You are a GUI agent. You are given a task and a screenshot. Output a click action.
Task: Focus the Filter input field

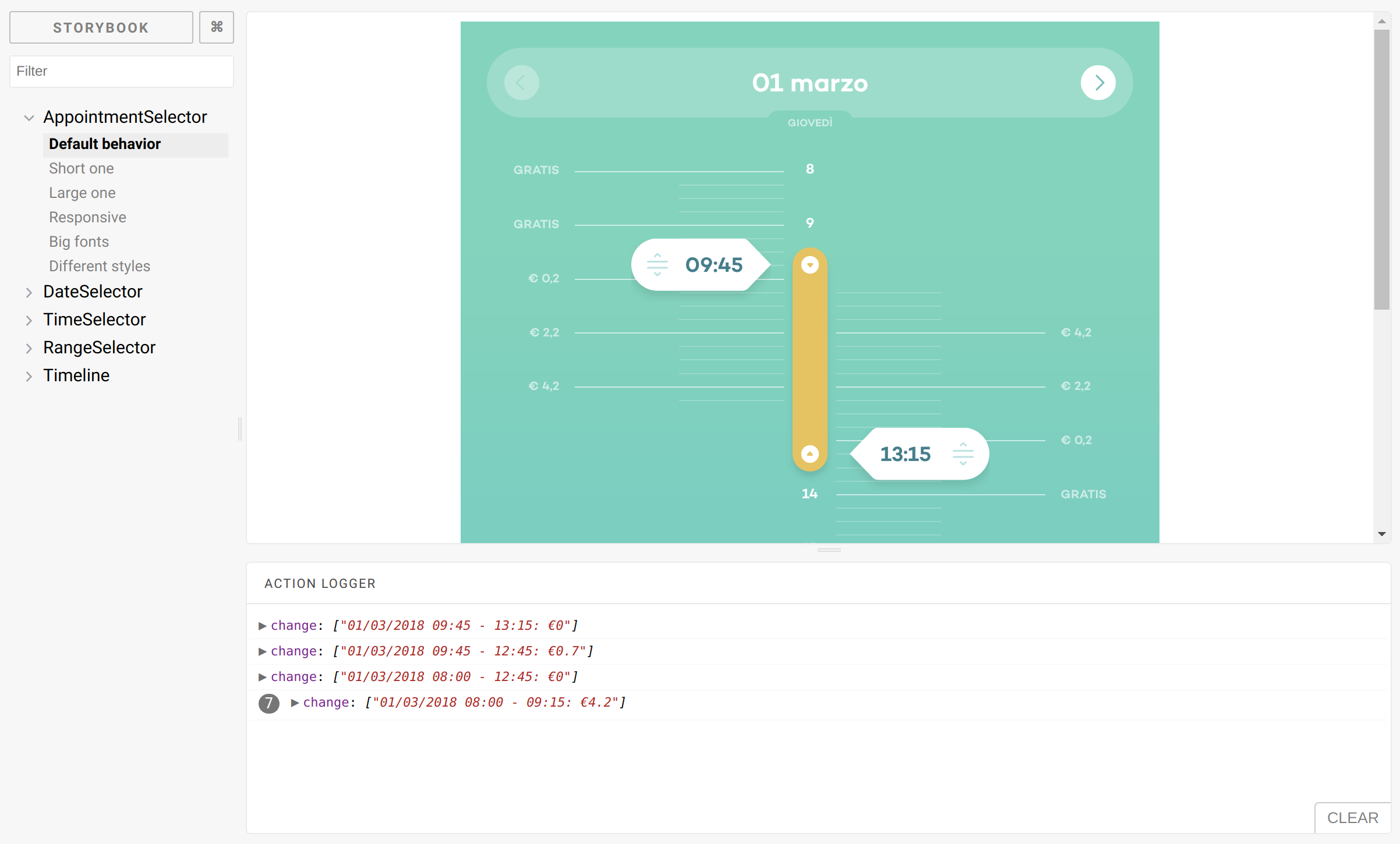(122, 72)
